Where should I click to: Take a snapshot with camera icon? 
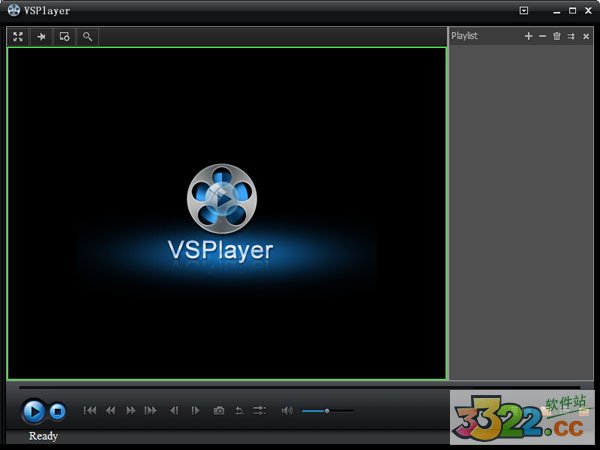point(219,411)
